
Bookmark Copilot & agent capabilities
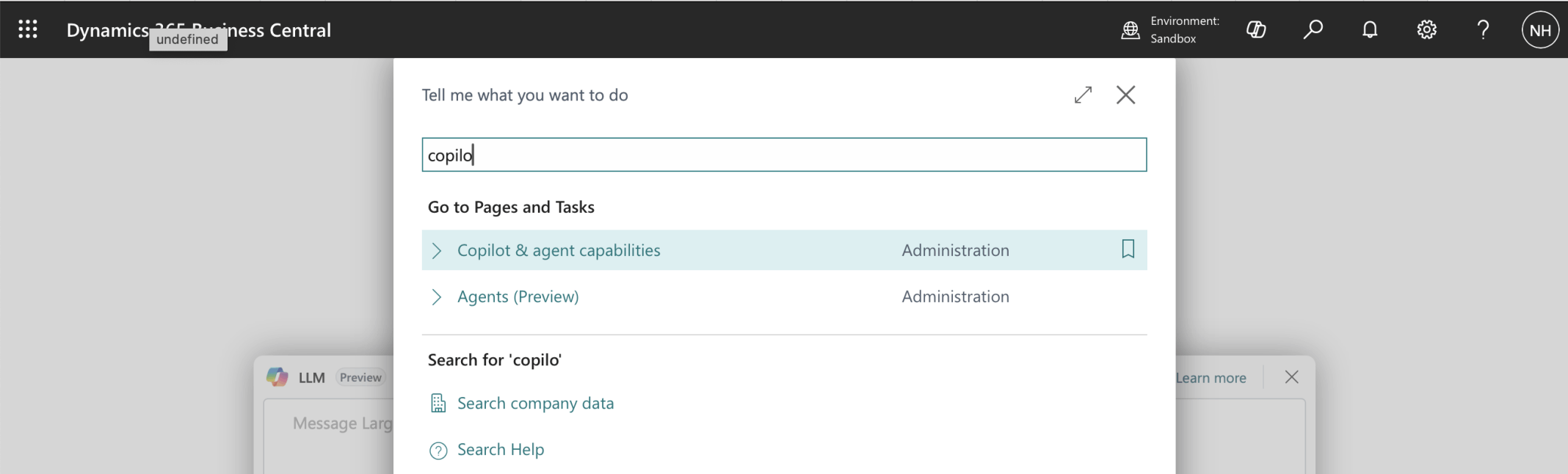1128,249
